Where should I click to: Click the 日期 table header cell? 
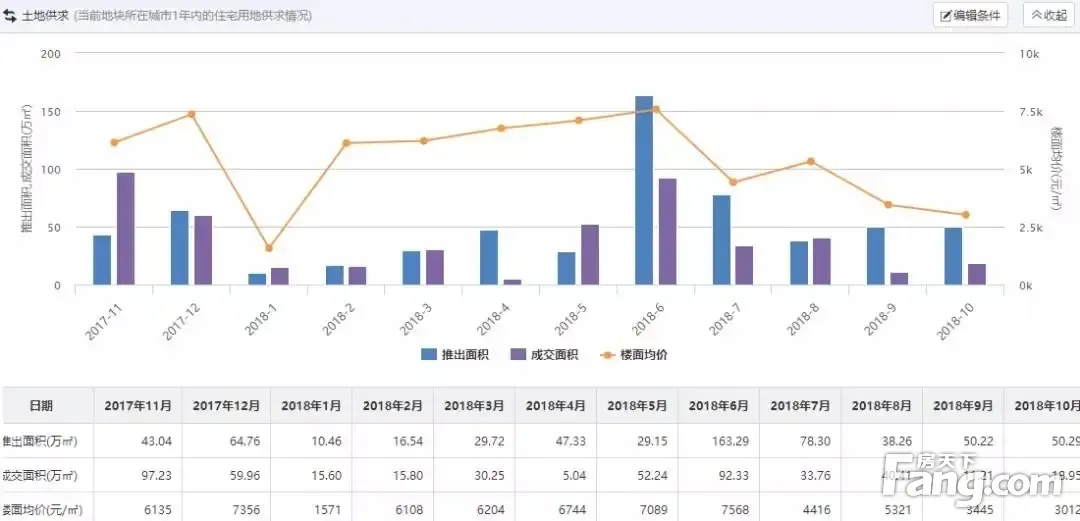[x=42, y=406]
